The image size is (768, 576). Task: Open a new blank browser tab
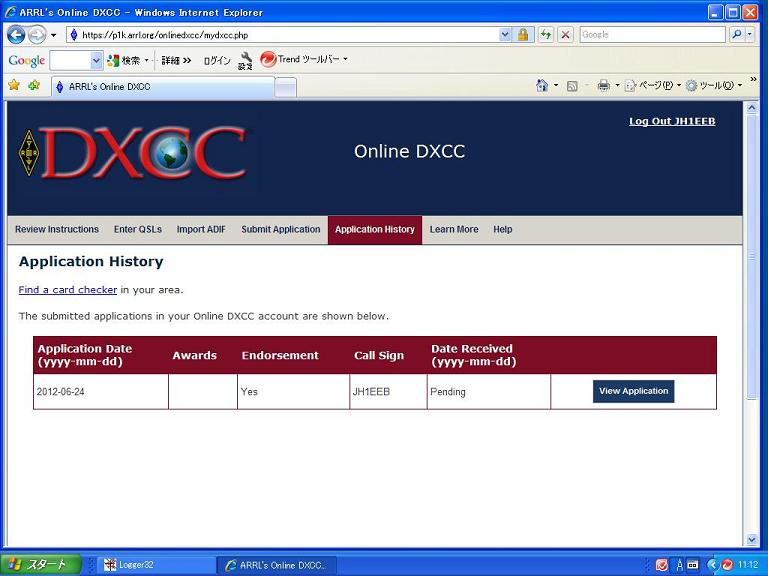(x=285, y=87)
